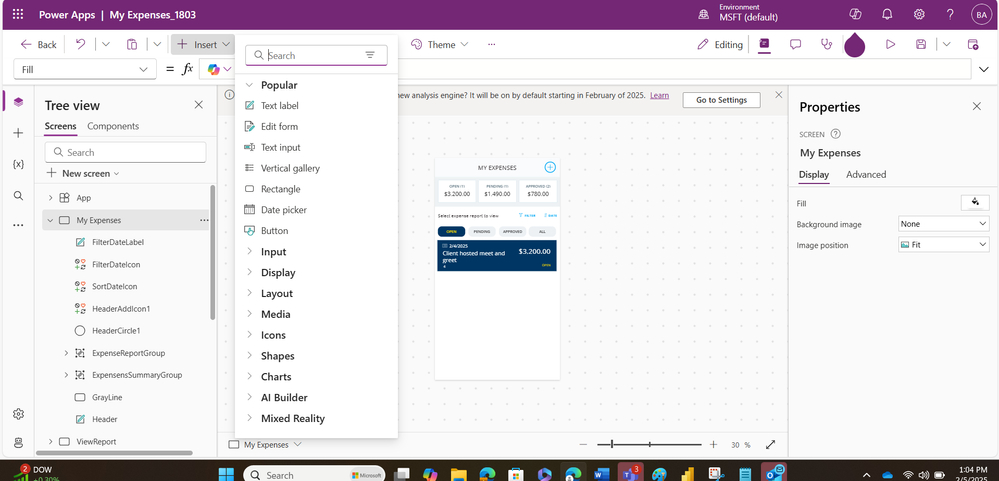Viewport: 999px width, 481px height.
Task: Open the Background image None dropdown
Action: (x=944, y=224)
